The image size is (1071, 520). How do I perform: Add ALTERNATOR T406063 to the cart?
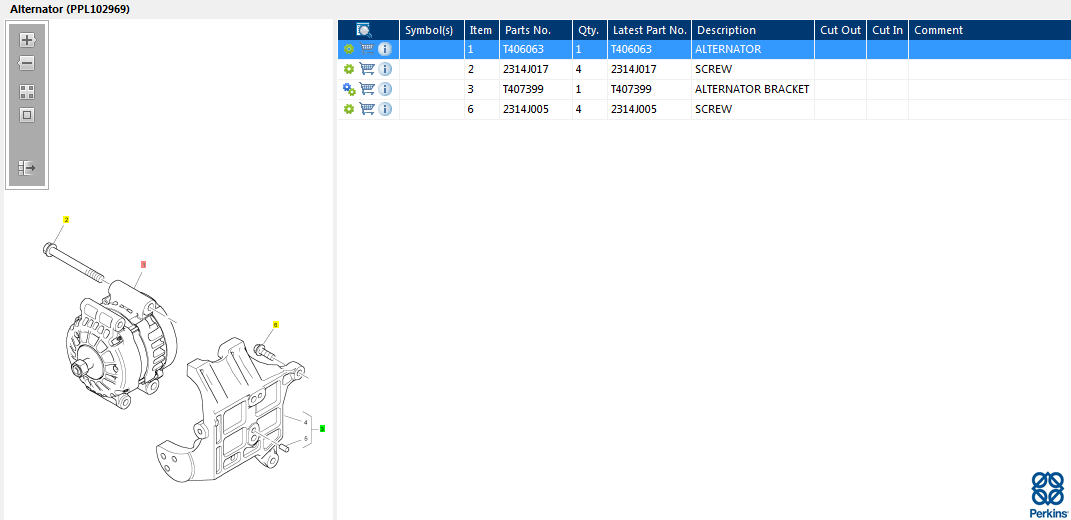point(367,49)
